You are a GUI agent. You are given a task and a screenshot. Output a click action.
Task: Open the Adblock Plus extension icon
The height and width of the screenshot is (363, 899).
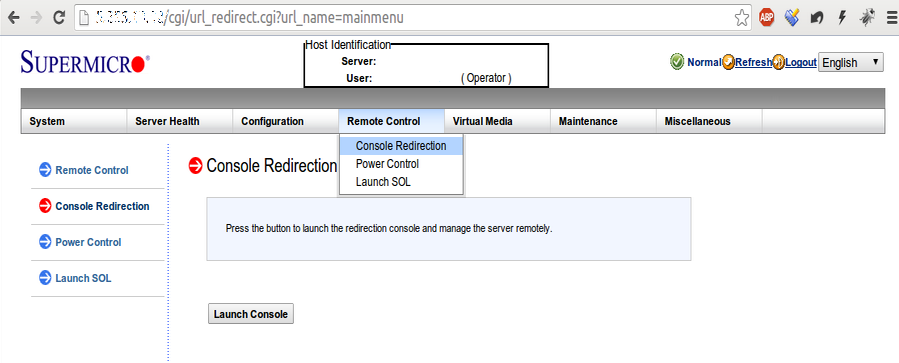point(767,18)
